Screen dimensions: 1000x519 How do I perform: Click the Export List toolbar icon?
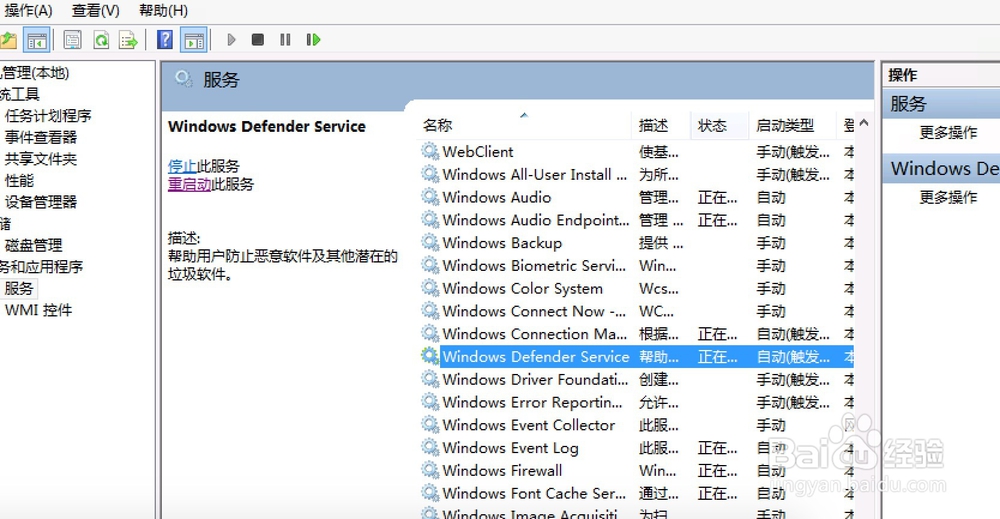128,40
